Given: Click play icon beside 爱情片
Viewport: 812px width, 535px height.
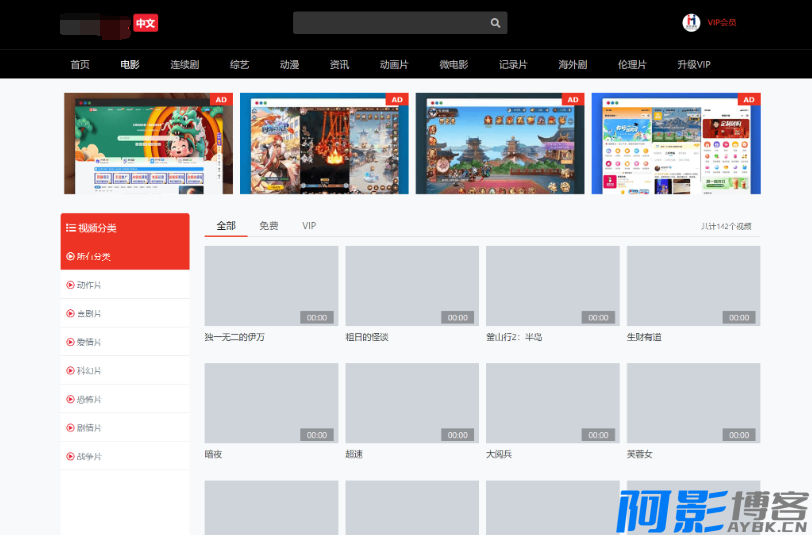Looking at the screenshot, I should pos(70,342).
